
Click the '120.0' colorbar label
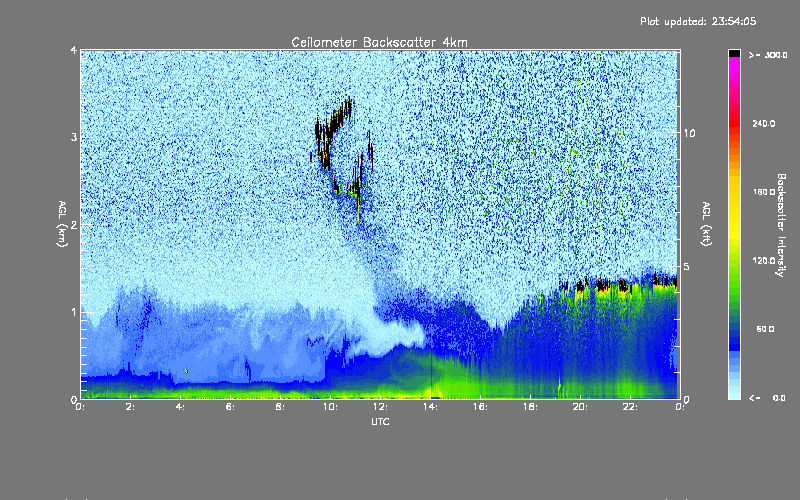[764, 261]
